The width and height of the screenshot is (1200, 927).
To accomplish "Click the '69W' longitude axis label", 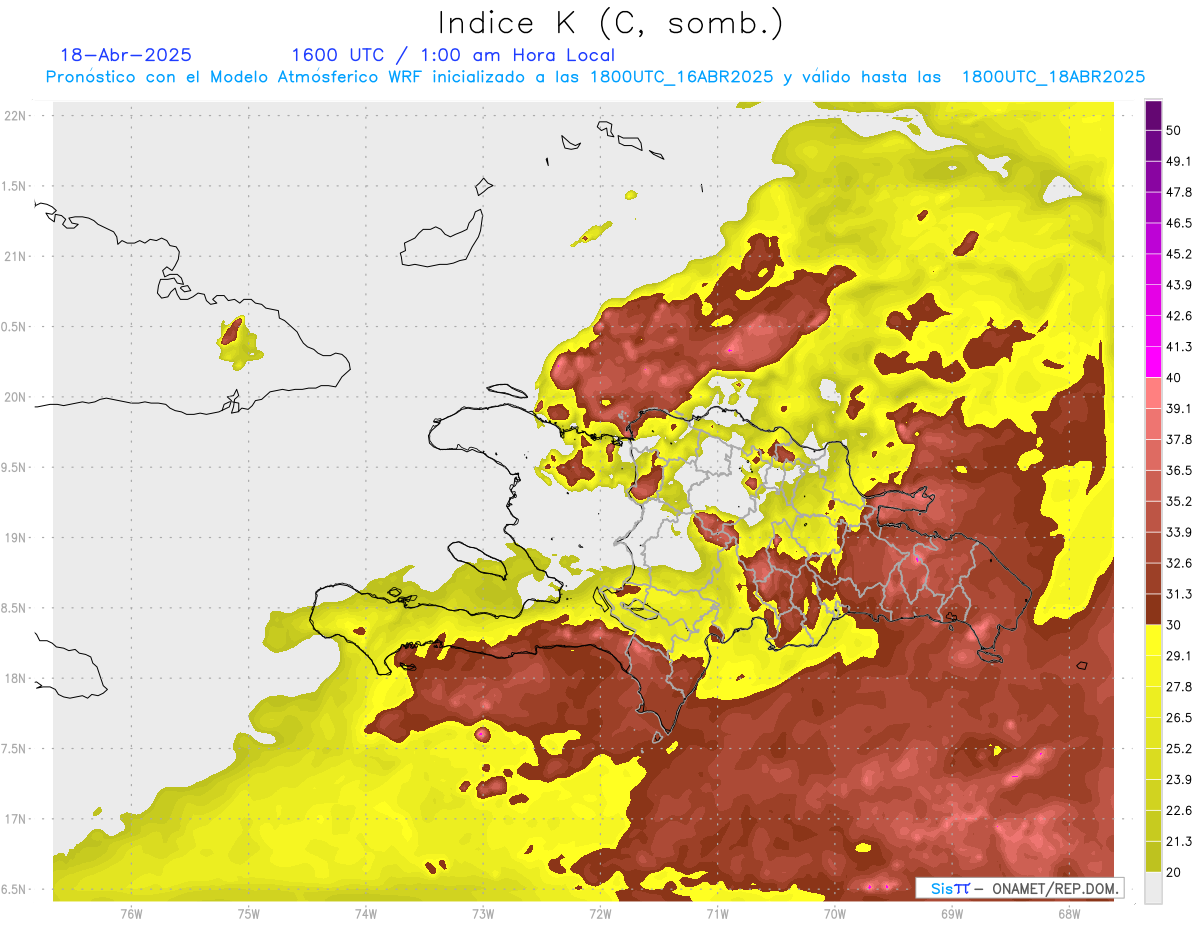I will coord(952,914).
